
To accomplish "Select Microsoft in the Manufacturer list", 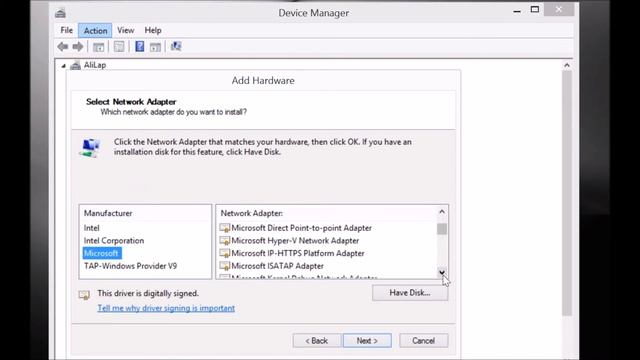I will [x=102, y=253].
